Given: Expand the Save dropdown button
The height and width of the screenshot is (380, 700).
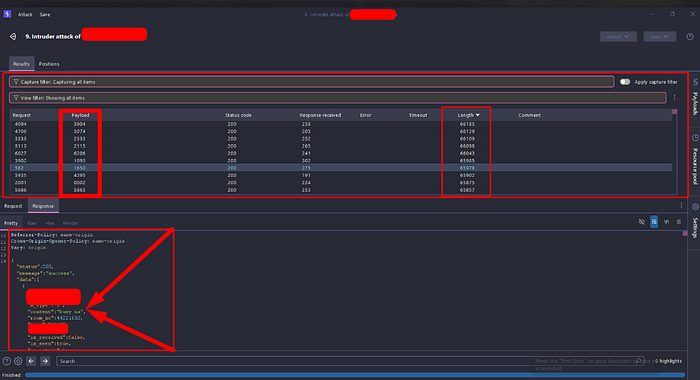Looking at the screenshot, I should 659,37.
